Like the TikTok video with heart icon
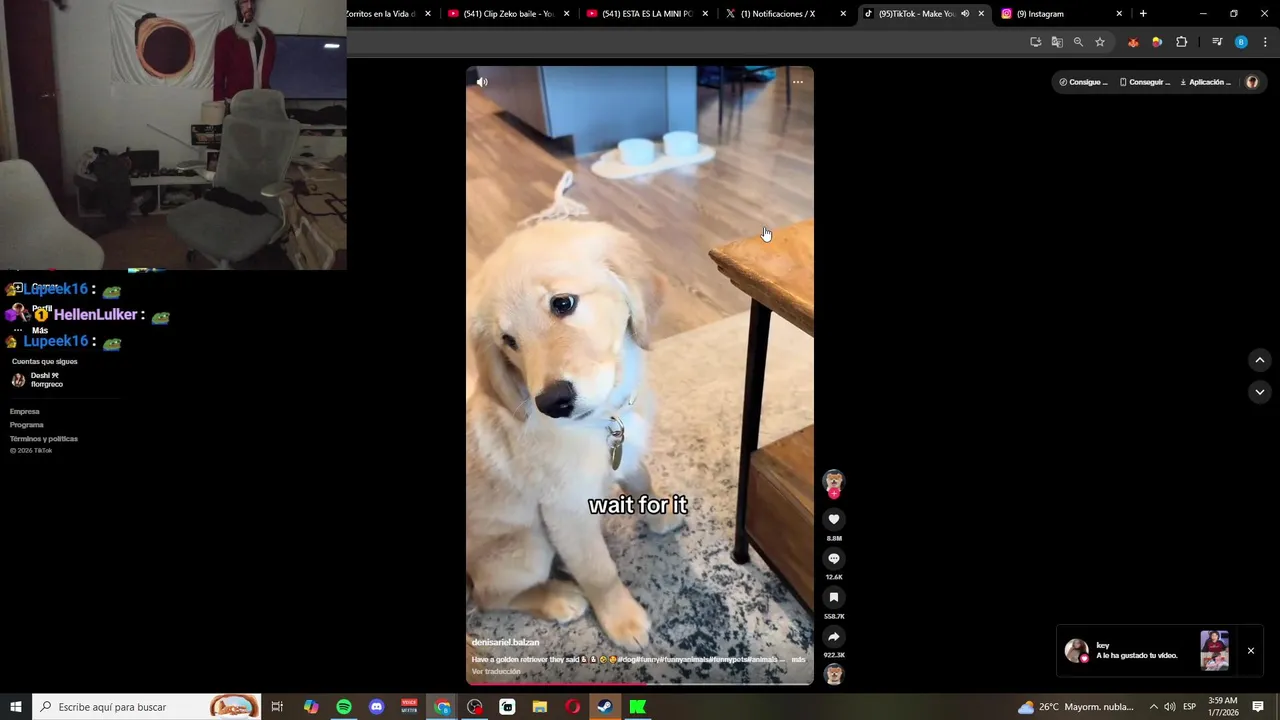This screenshot has height=720, width=1280. click(833, 519)
